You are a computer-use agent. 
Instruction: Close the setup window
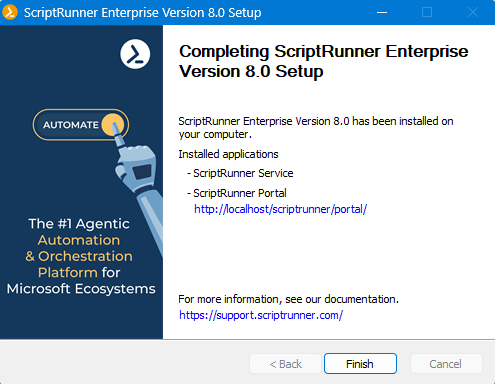coord(473,12)
